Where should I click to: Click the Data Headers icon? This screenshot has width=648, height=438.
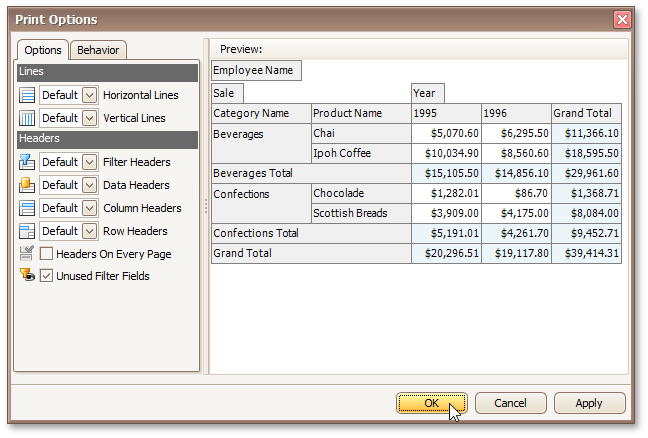click(27, 185)
